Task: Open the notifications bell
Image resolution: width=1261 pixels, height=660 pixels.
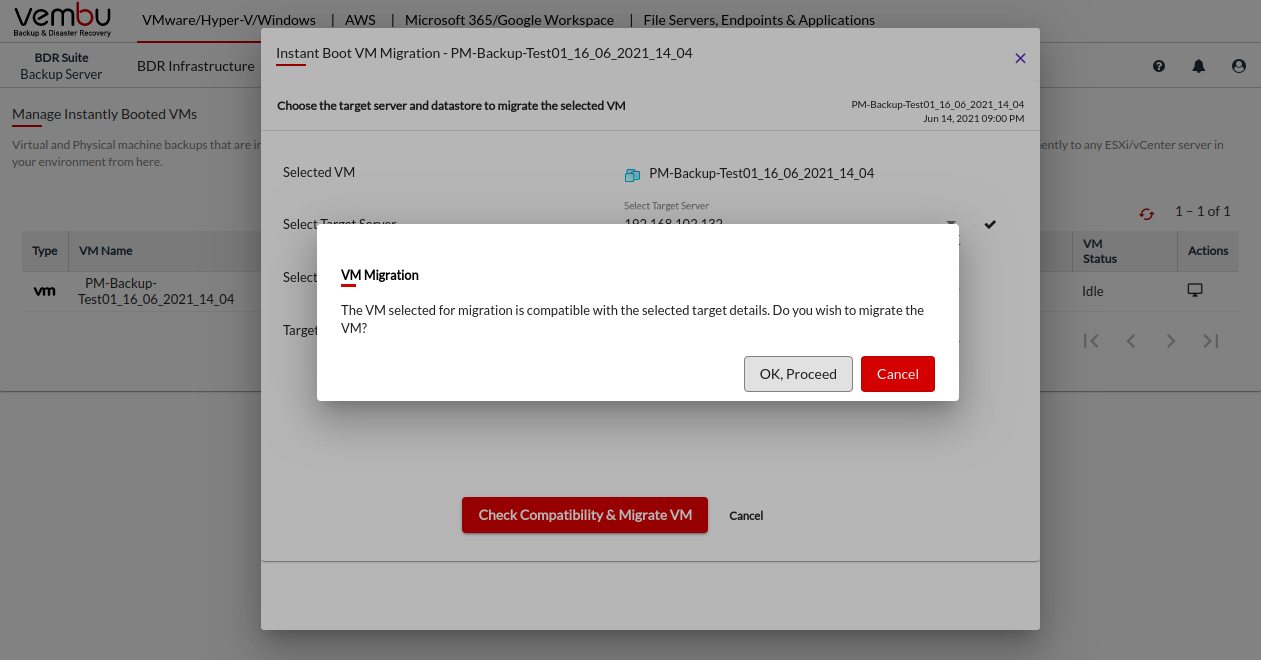Action: tap(1199, 66)
